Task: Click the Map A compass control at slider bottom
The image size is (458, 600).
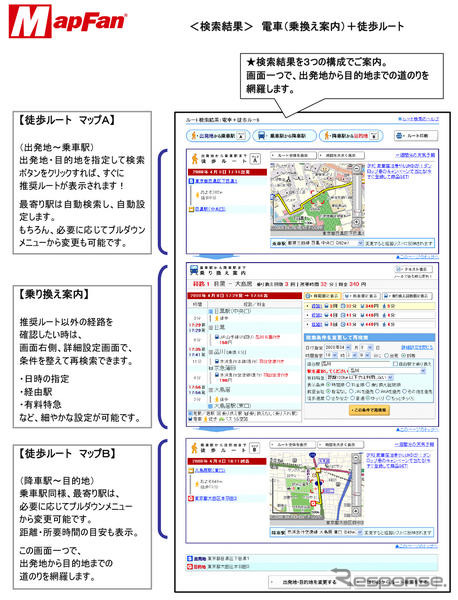Action: coord(357,222)
